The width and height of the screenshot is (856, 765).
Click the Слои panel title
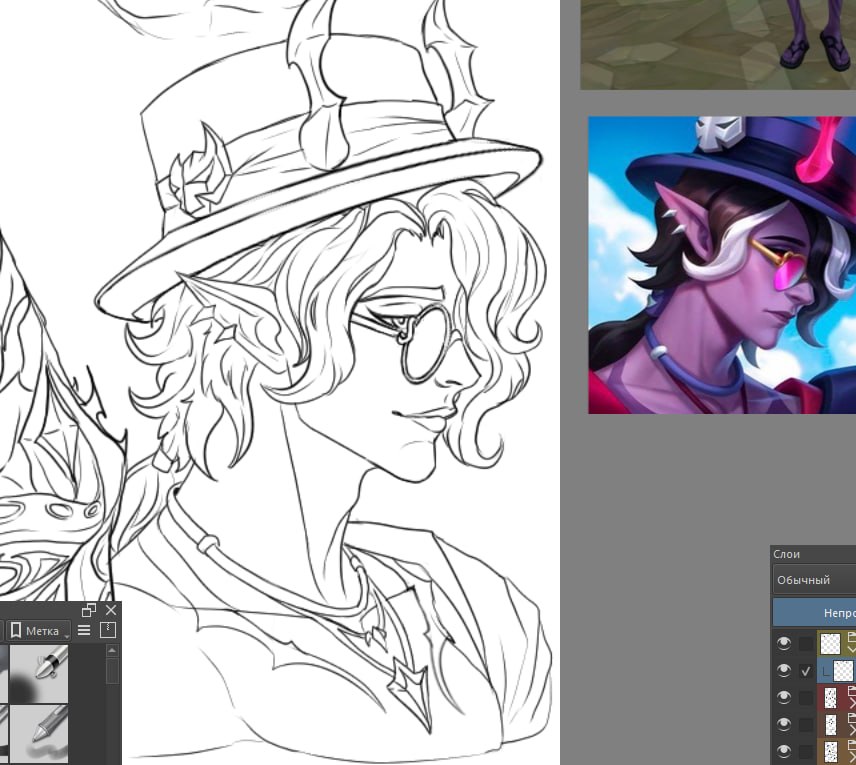[x=787, y=554]
